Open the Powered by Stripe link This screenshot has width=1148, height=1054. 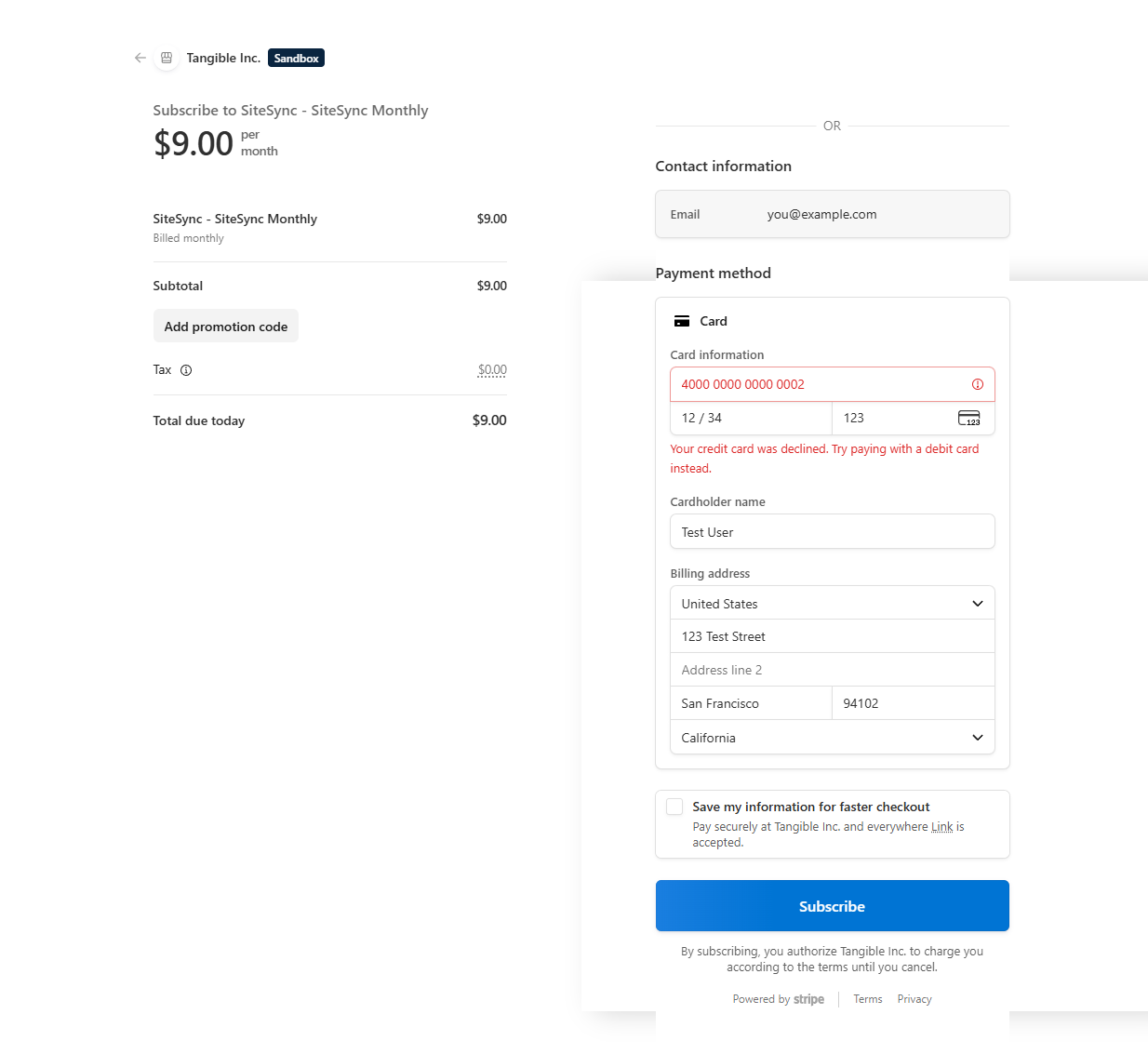tap(779, 999)
